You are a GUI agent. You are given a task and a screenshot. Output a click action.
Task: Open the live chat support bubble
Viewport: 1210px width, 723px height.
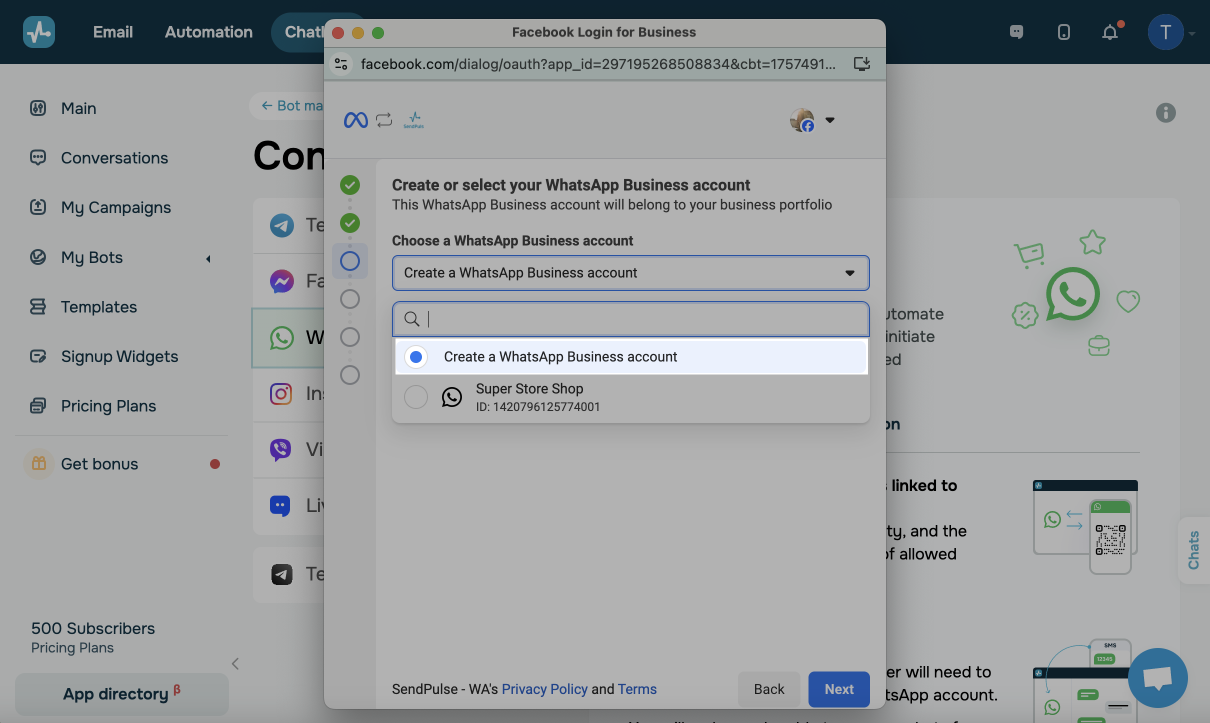click(1158, 678)
